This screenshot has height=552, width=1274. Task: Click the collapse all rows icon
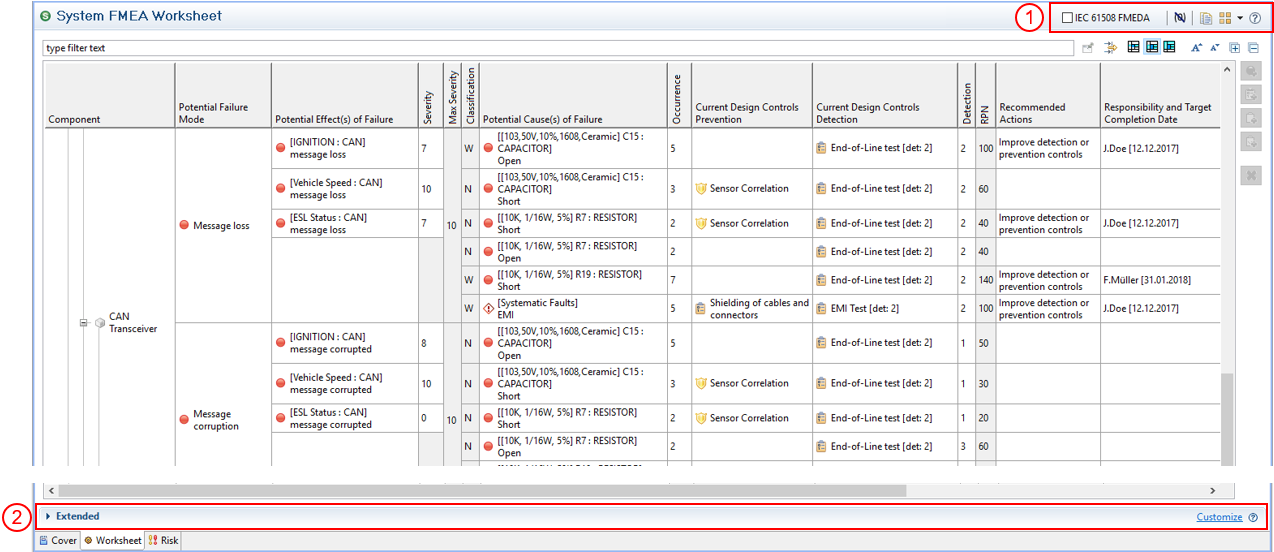[1253, 47]
